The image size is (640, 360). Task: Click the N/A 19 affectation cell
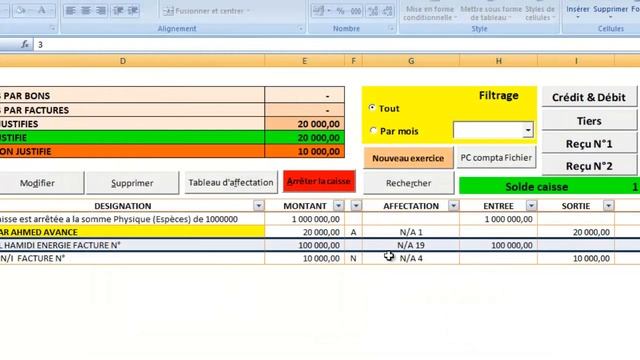tap(411, 245)
